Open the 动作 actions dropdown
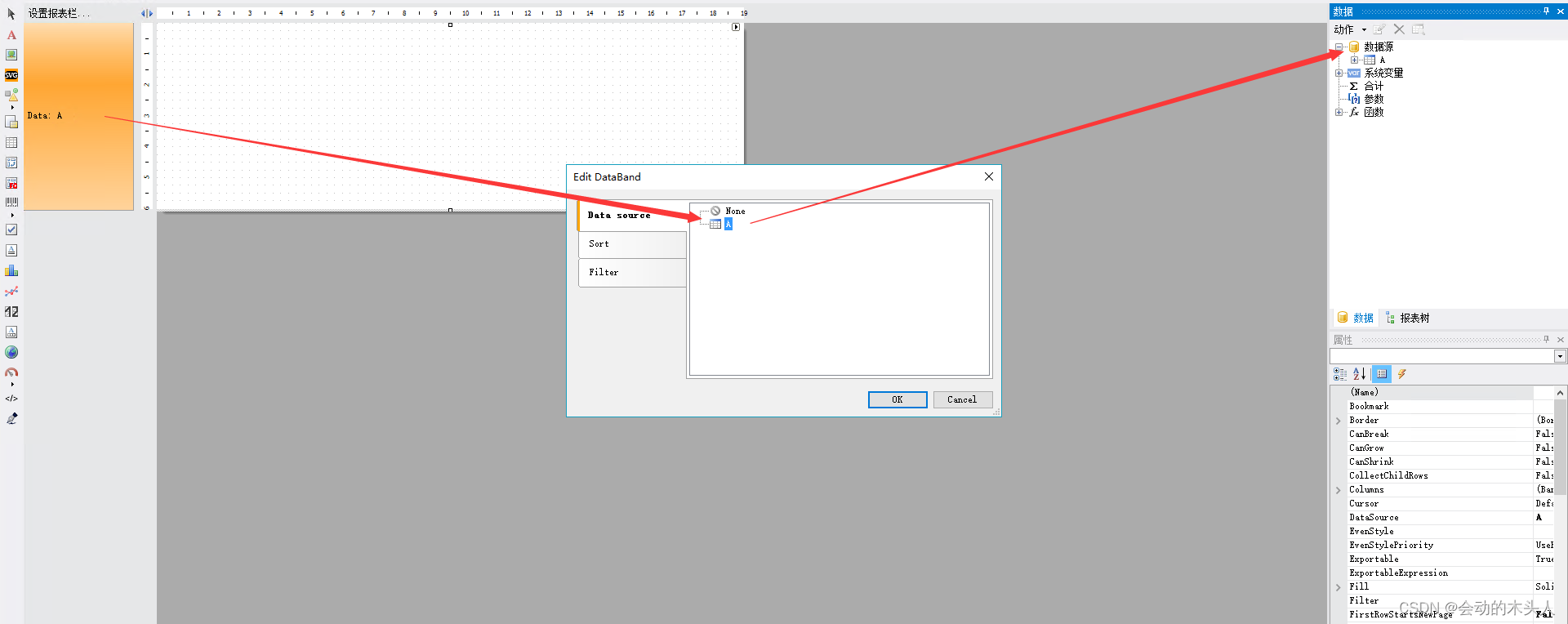Image resolution: width=1568 pixels, height=624 pixels. click(1350, 29)
